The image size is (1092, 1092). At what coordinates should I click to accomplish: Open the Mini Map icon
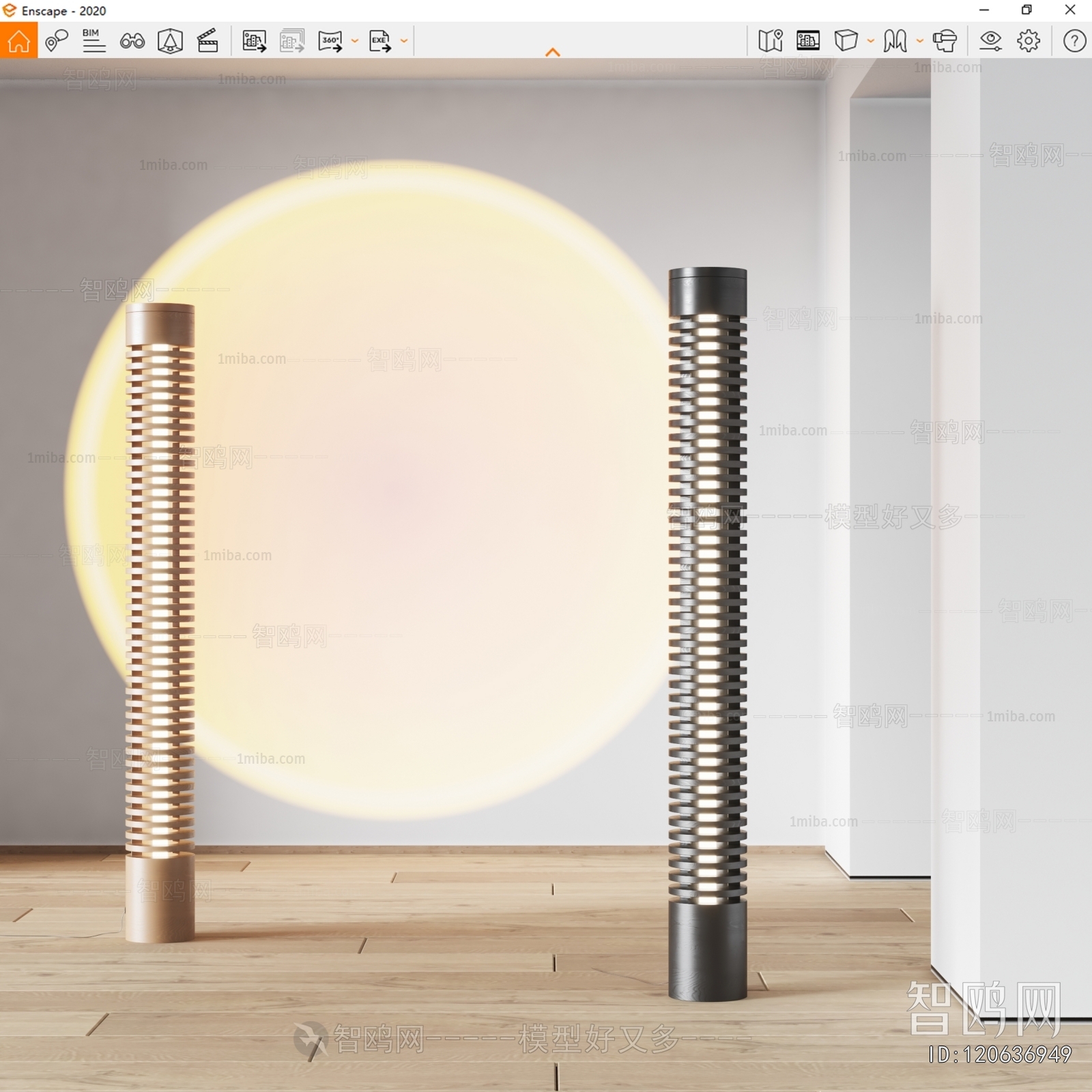pyautogui.click(x=771, y=41)
